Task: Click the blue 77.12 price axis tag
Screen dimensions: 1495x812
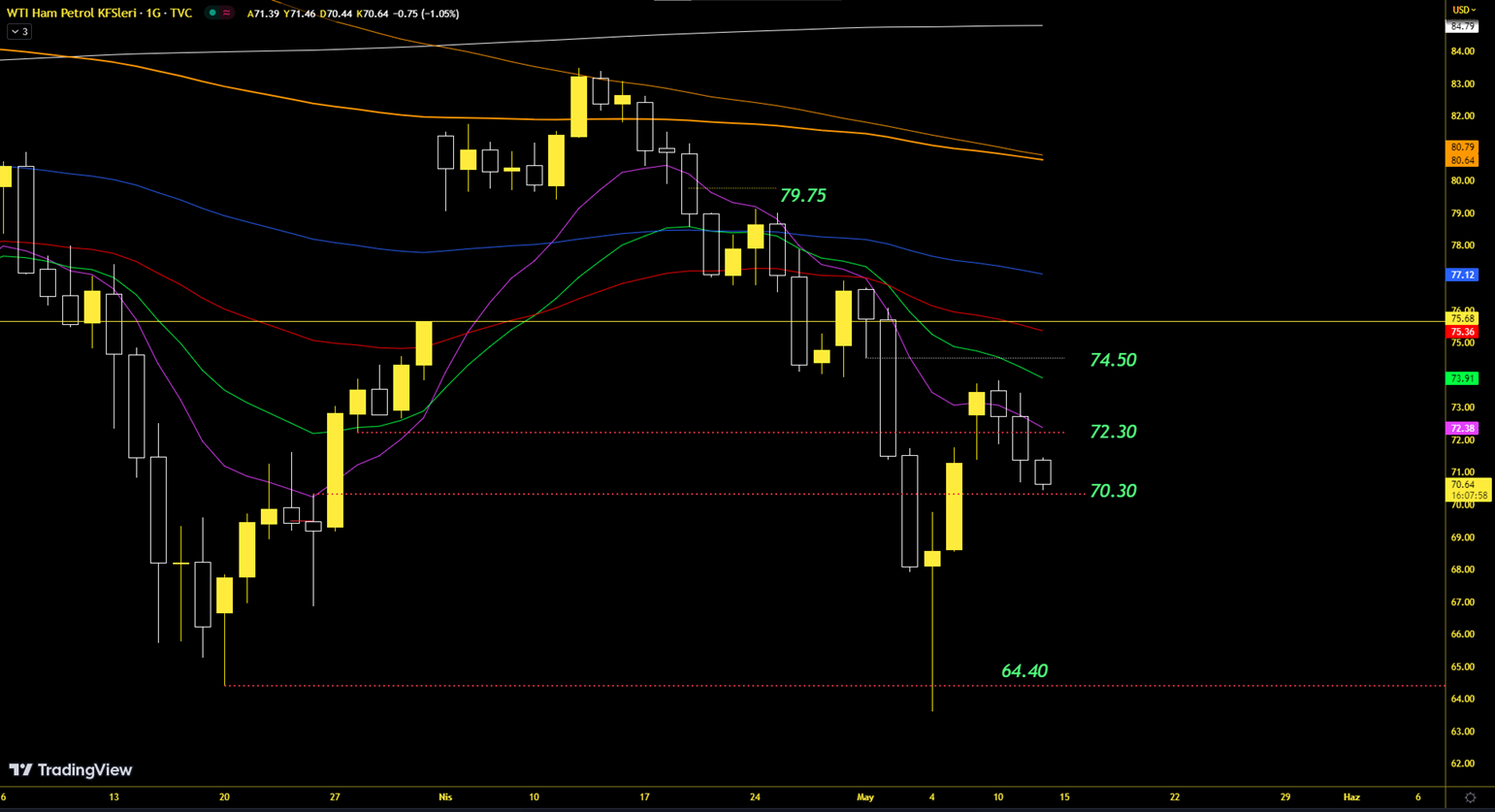Action: [x=1462, y=276]
